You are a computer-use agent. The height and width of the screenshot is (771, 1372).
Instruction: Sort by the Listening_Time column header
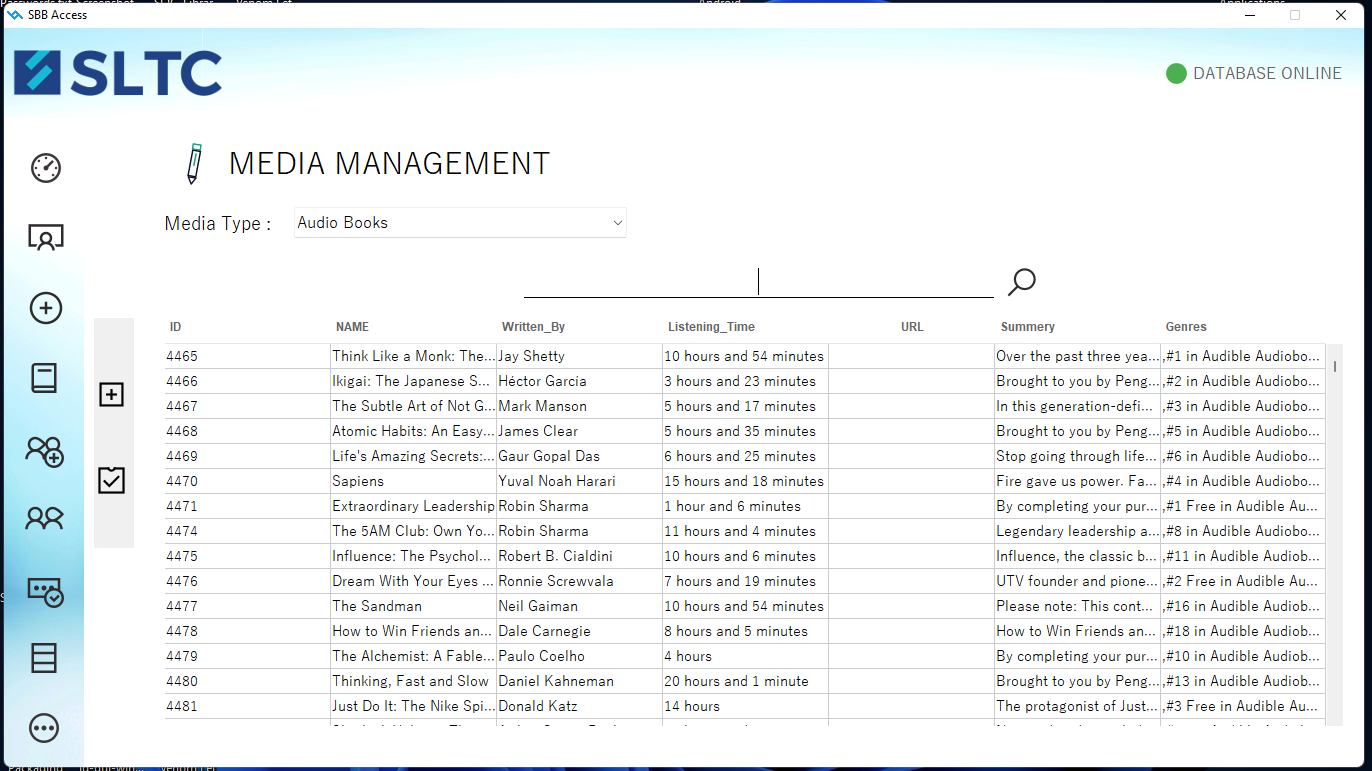point(711,327)
